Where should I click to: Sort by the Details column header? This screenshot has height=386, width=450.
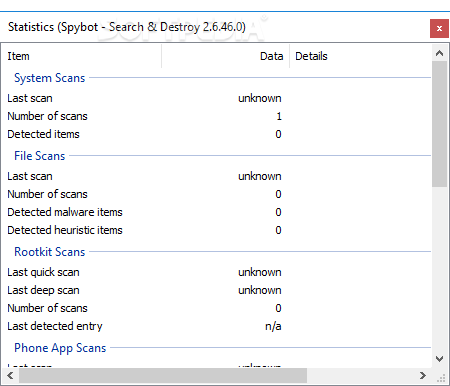[360, 56]
